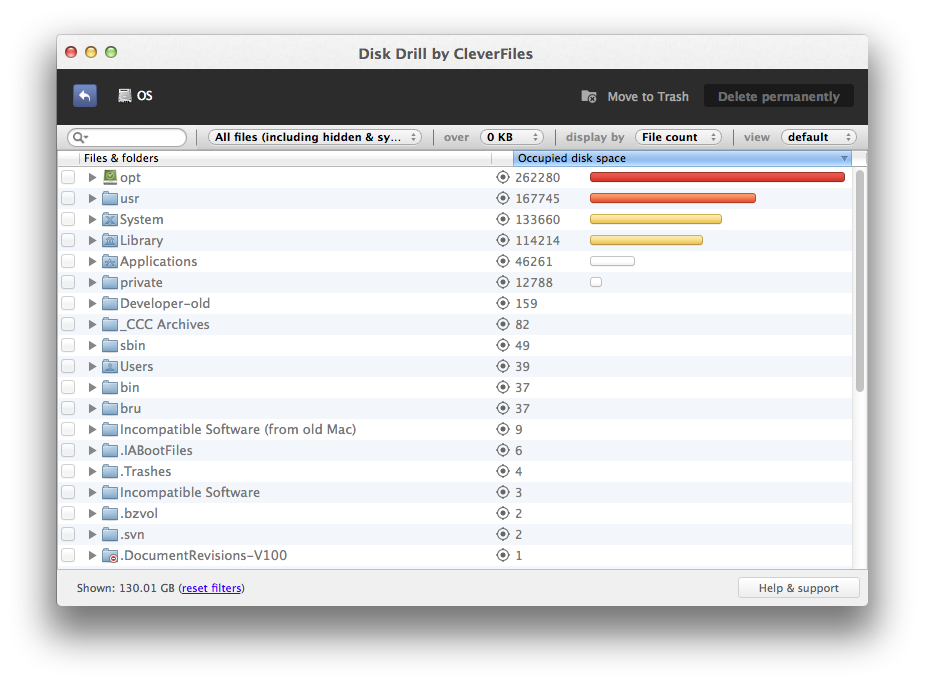
Task: Click the reset filters link
Action: pyautogui.click(x=211, y=588)
